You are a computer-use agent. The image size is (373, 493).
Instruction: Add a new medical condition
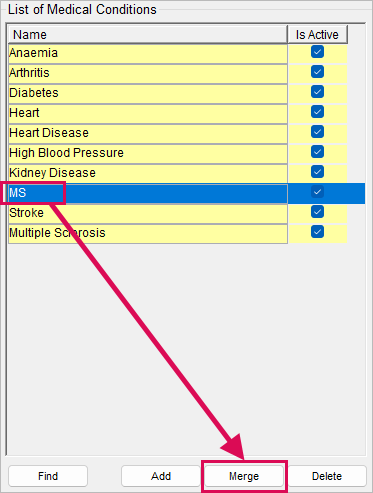click(161, 476)
